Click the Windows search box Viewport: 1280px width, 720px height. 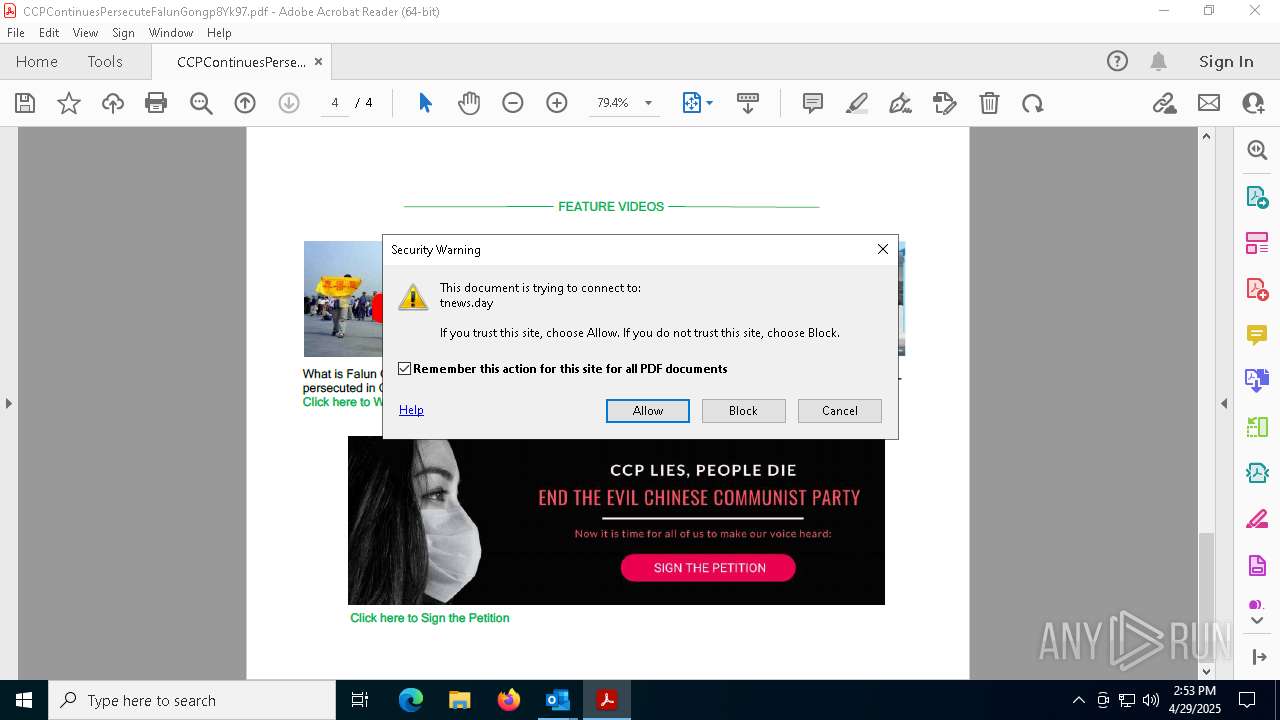coord(193,700)
